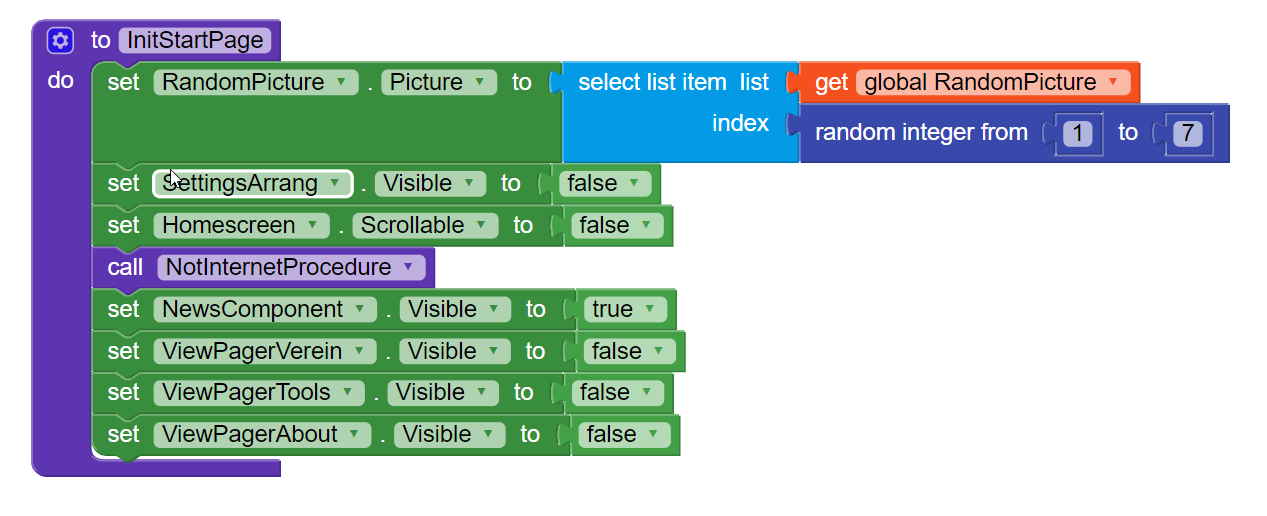Click the number 7 field in random integer
The image size is (1267, 516).
(1186, 132)
